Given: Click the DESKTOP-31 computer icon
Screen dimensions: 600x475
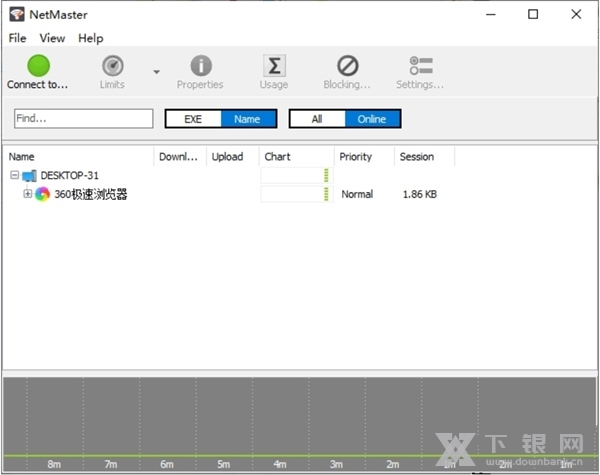Looking at the screenshot, I should click(x=29, y=176).
